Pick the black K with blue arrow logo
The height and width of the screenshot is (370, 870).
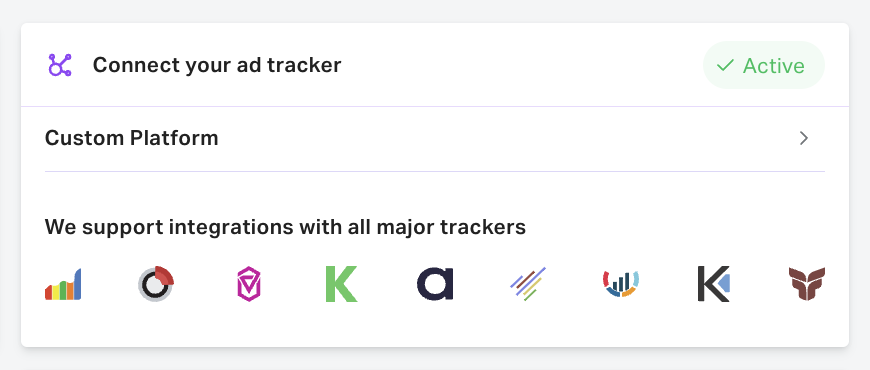[x=714, y=284]
